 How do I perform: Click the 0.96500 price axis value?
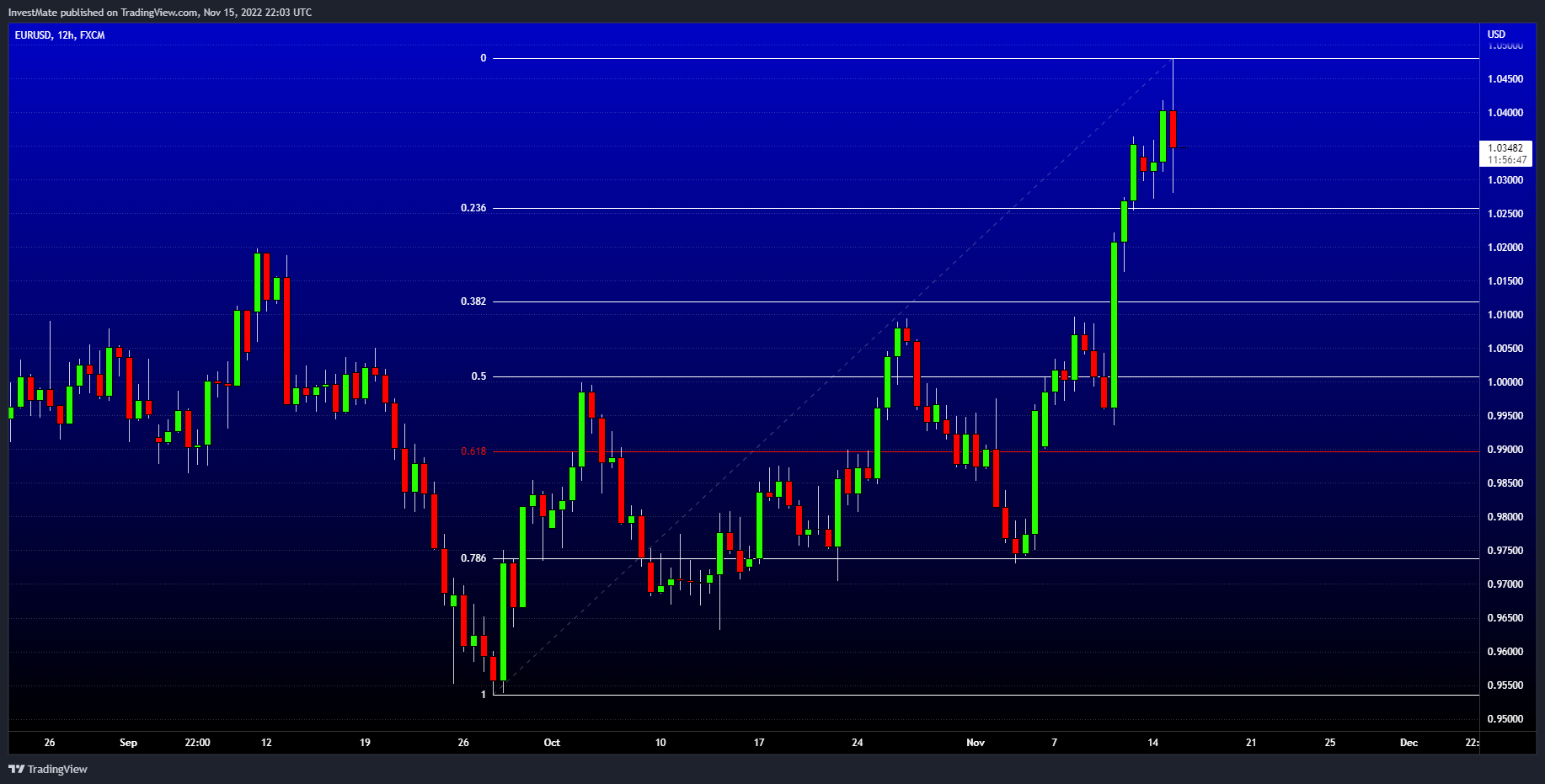click(1505, 618)
